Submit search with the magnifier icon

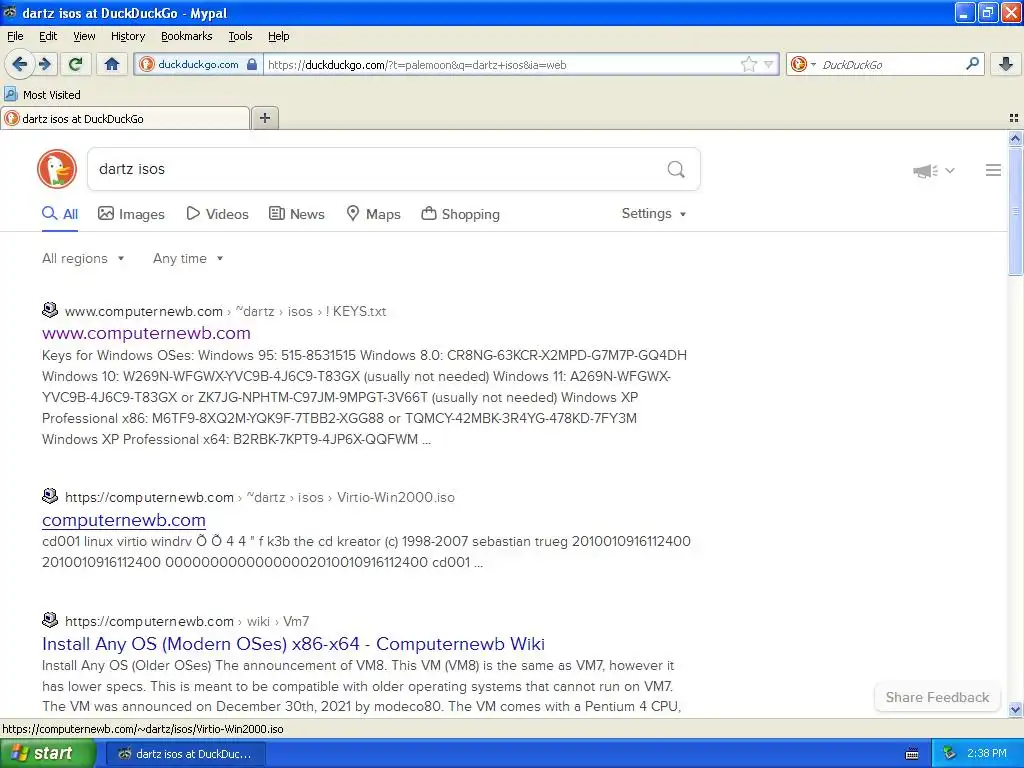click(x=676, y=170)
